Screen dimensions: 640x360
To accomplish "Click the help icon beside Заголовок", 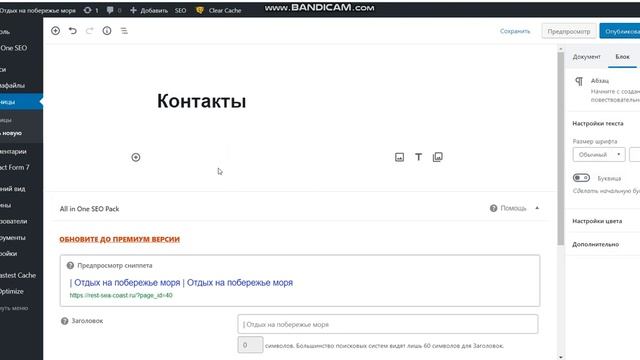I will tap(64, 321).
